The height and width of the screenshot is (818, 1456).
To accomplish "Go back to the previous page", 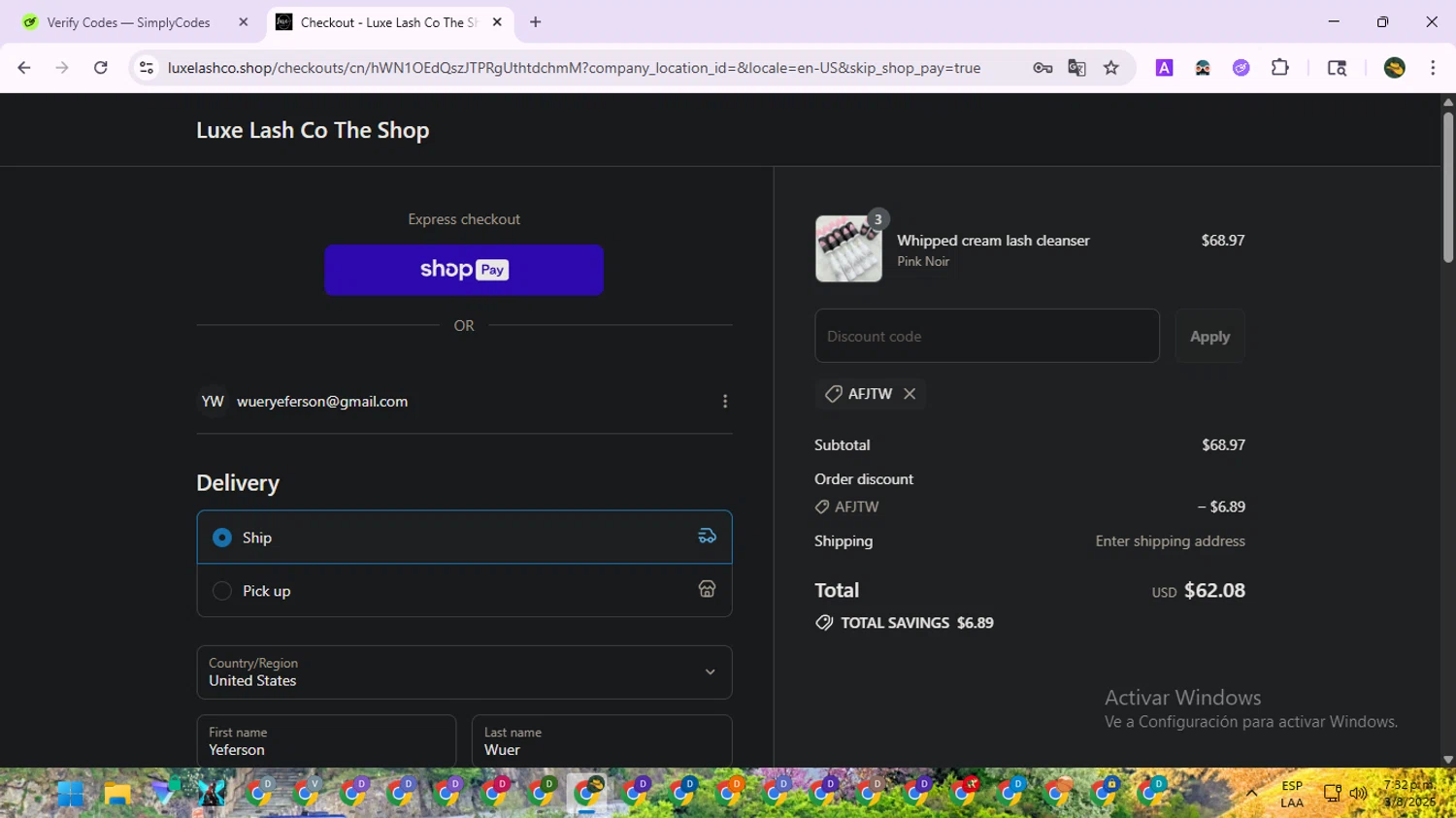I will point(24,68).
